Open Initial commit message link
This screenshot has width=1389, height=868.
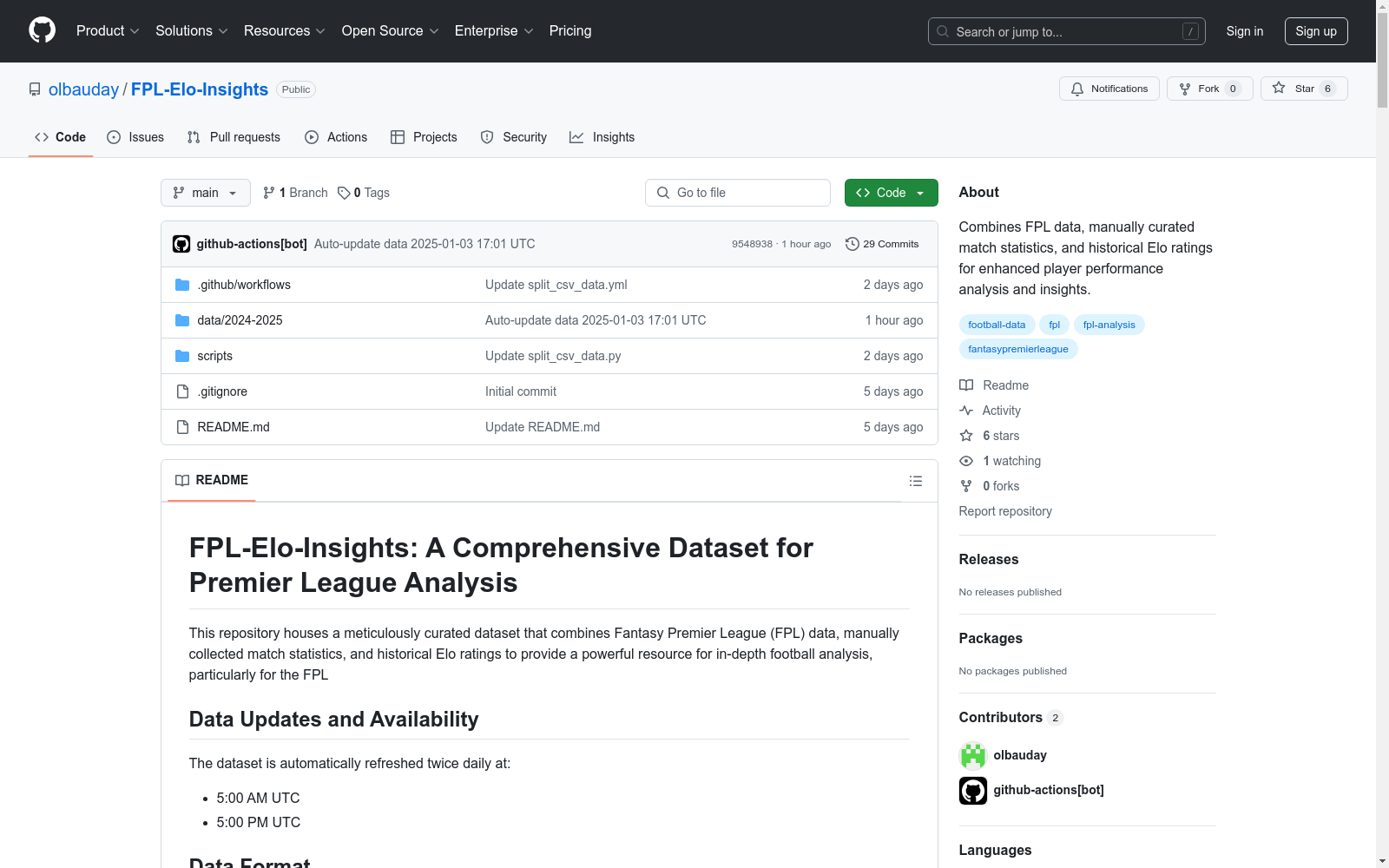point(521,391)
